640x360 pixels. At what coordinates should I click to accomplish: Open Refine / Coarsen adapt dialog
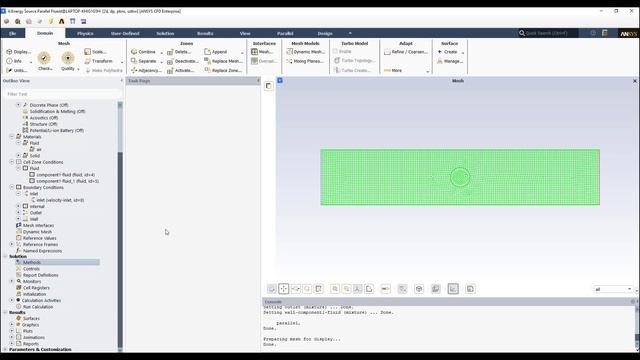click(406, 52)
